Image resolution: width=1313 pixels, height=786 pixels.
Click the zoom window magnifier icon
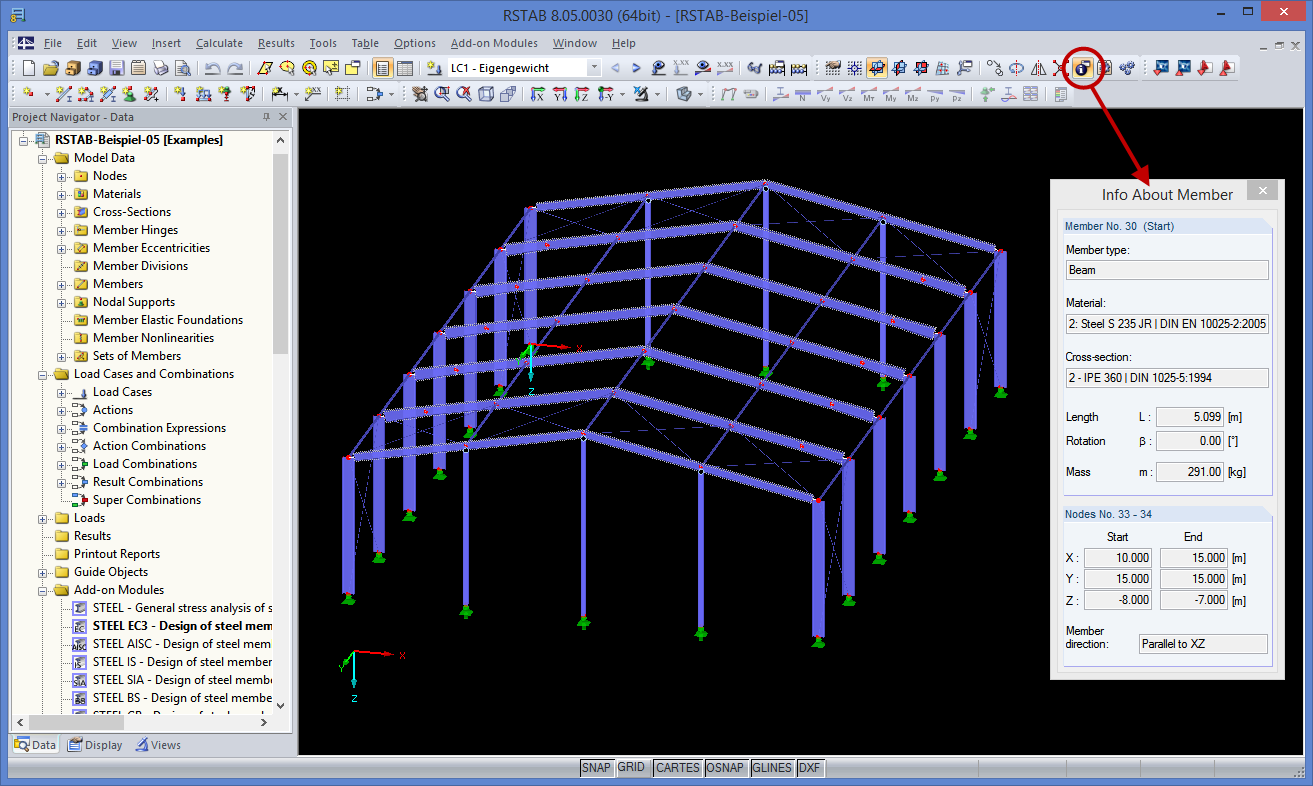442,94
